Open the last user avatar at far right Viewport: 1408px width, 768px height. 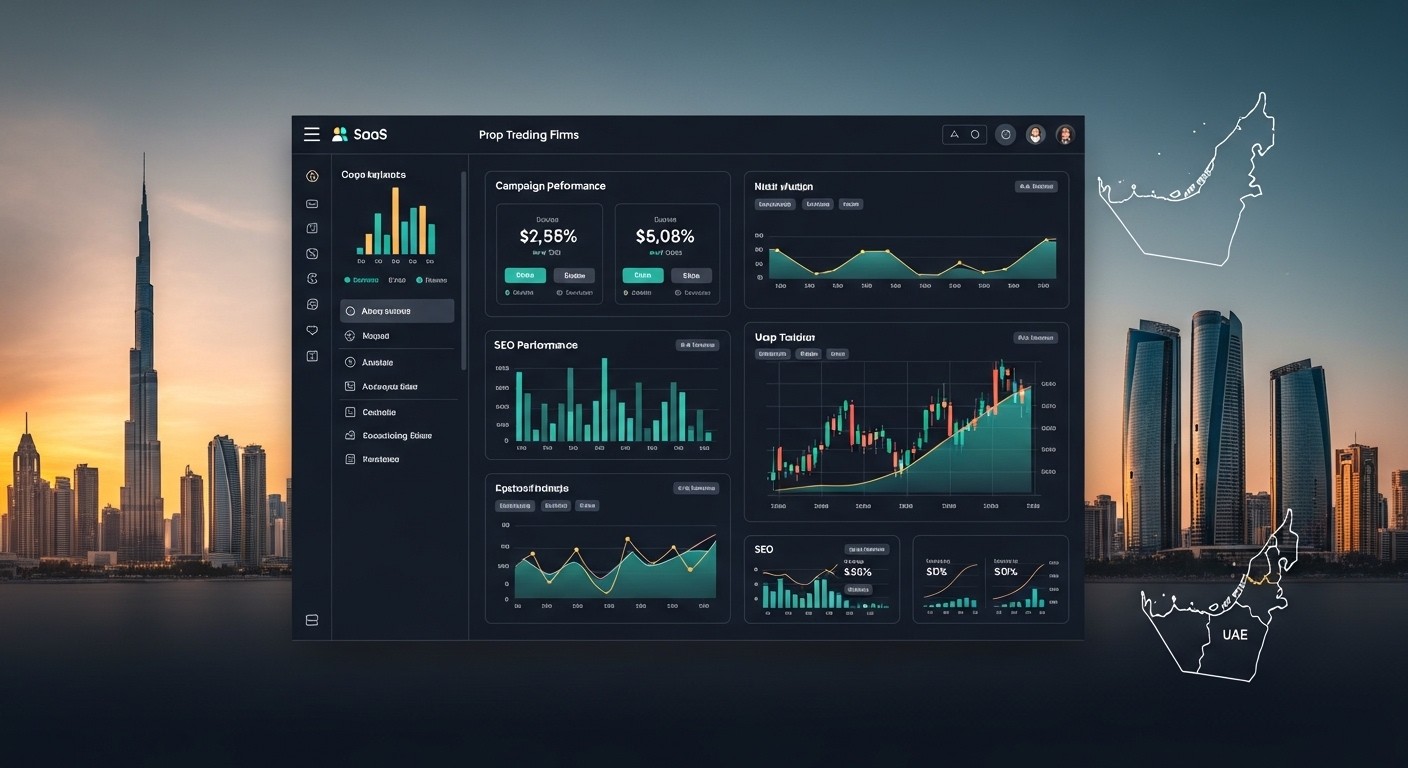point(1066,134)
